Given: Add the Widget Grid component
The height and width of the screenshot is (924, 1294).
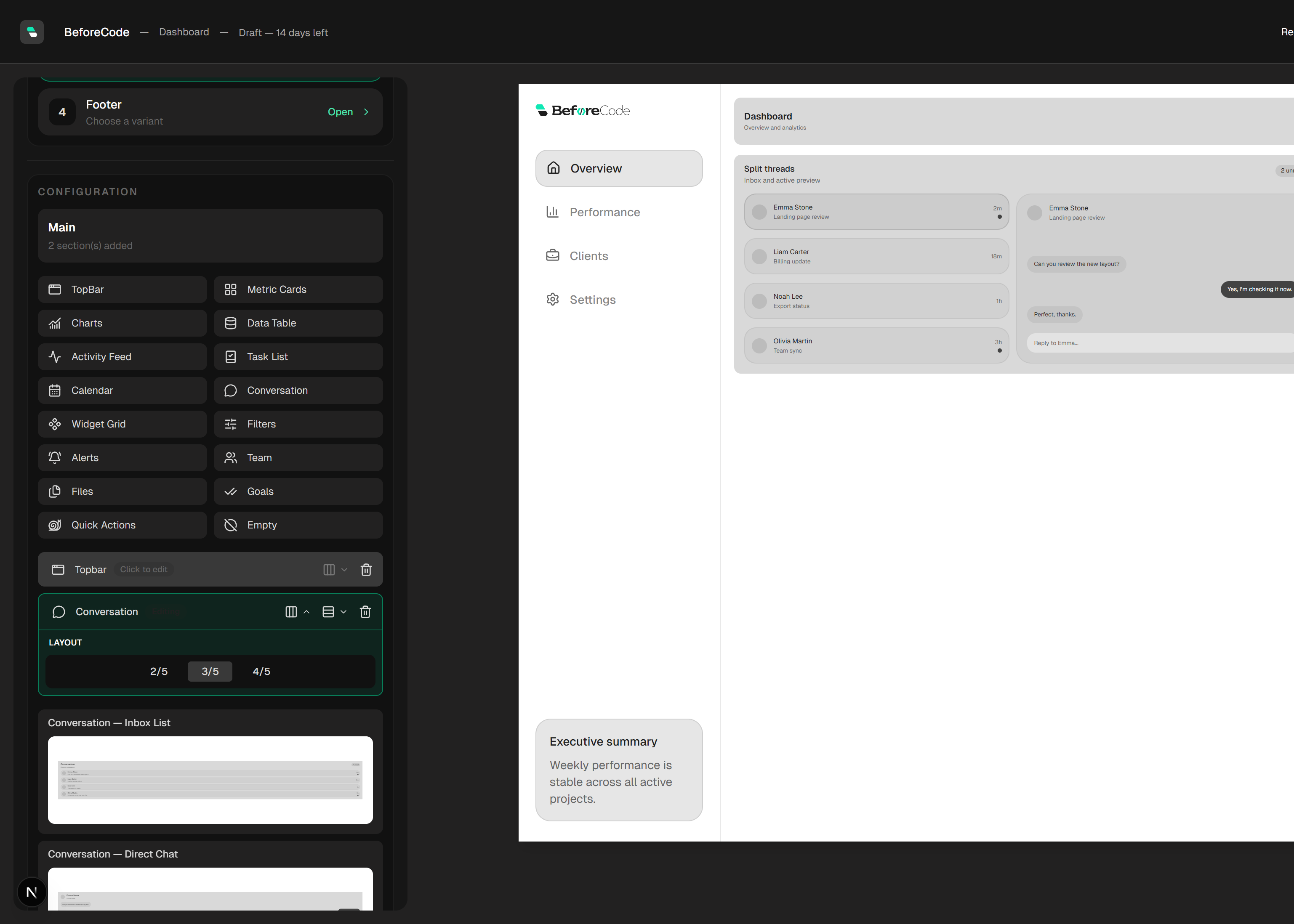Looking at the screenshot, I should coord(122,424).
